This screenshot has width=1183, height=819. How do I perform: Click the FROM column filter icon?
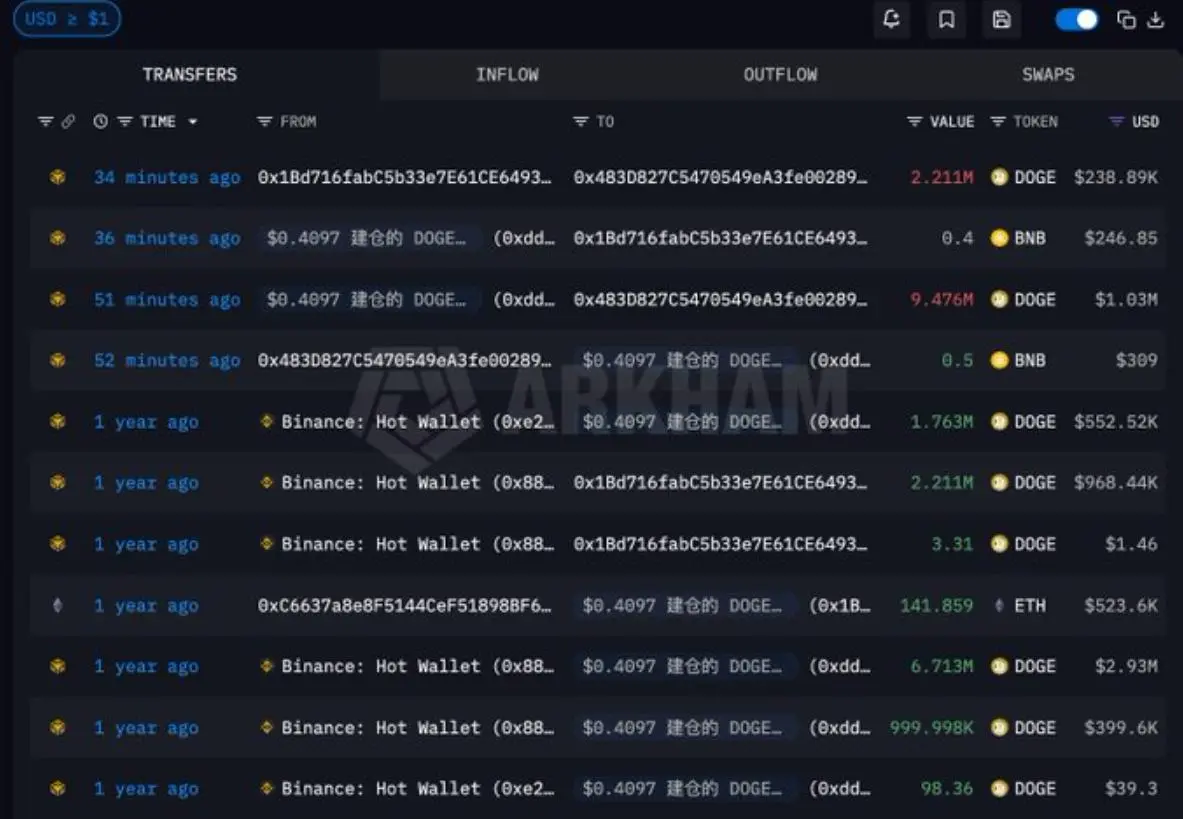[x=264, y=121]
